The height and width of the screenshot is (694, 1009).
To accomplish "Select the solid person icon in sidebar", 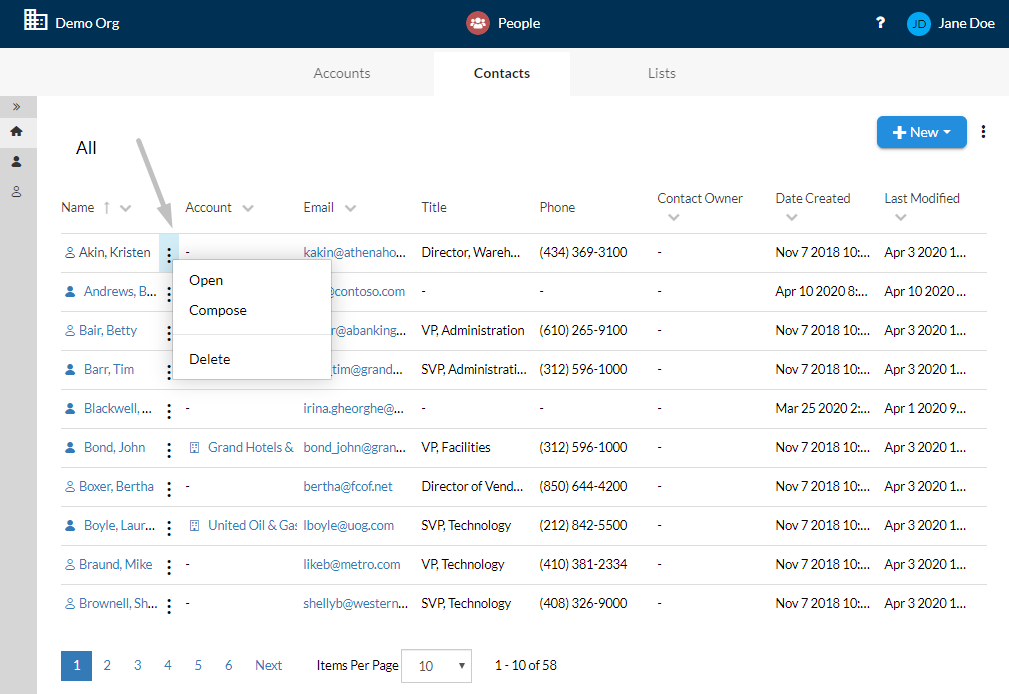I will (17, 162).
